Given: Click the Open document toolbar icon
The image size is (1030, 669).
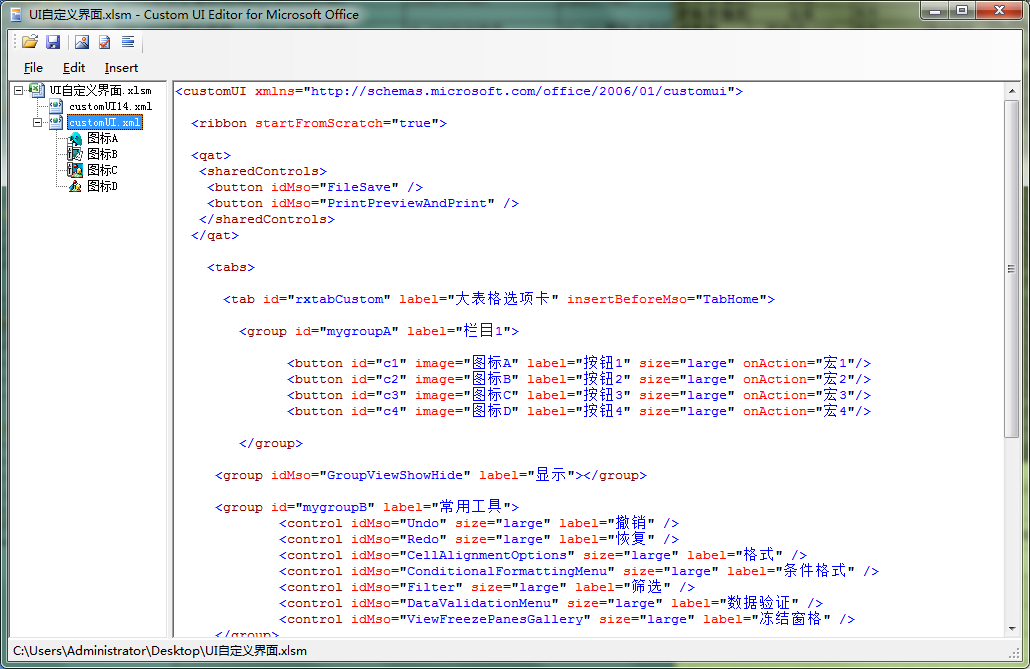Looking at the screenshot, I should point(29,41).
